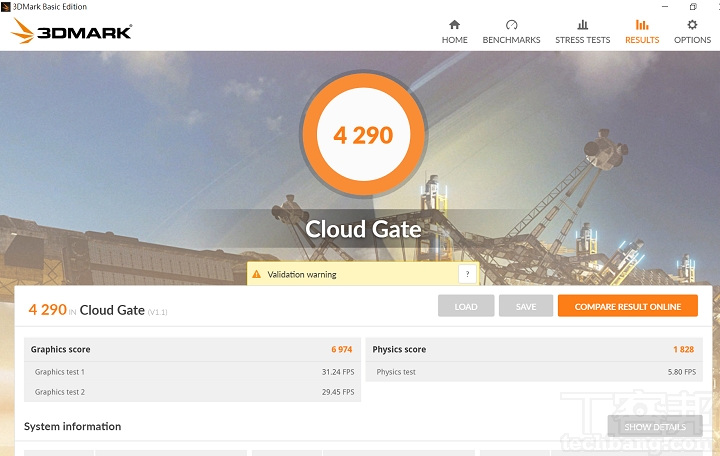720x456 pixels.
Task: Click the Results bar chart icon
Action: coord(642,25)
